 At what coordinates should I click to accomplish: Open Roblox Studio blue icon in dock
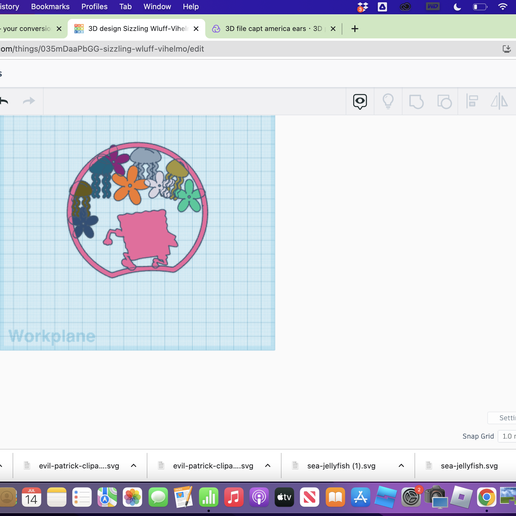pos(386,497)
